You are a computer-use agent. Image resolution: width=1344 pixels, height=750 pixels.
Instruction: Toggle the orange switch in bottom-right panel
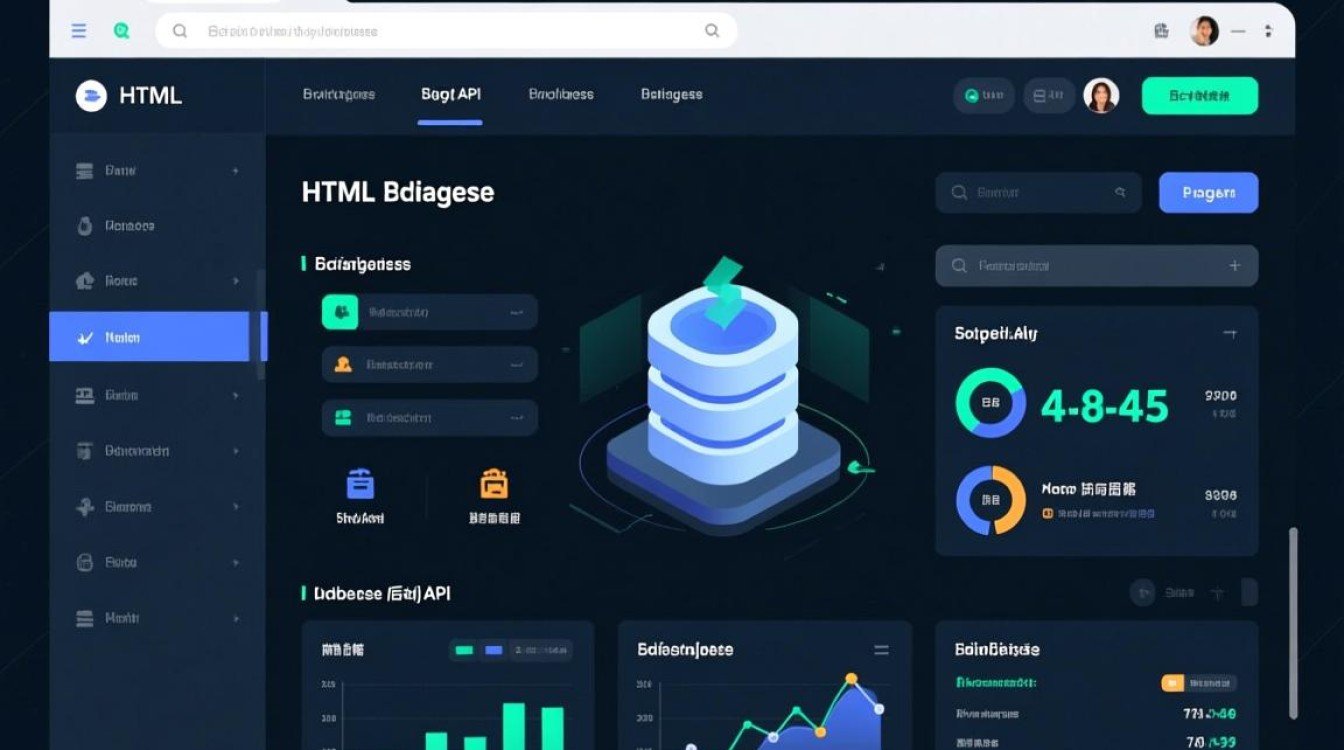click(x=1173, y=683)
